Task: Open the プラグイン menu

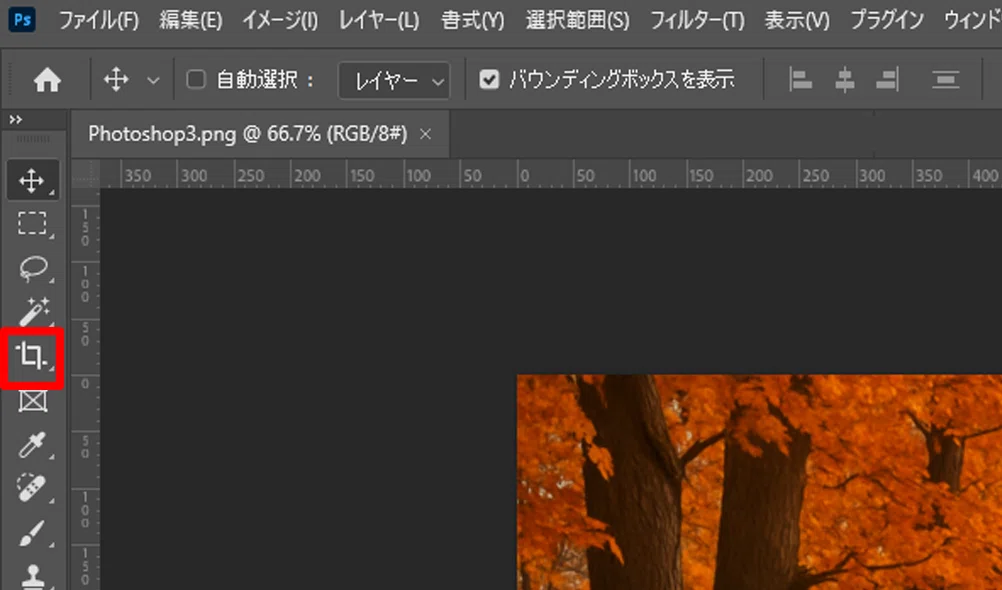Action: (x=886, y=20)
